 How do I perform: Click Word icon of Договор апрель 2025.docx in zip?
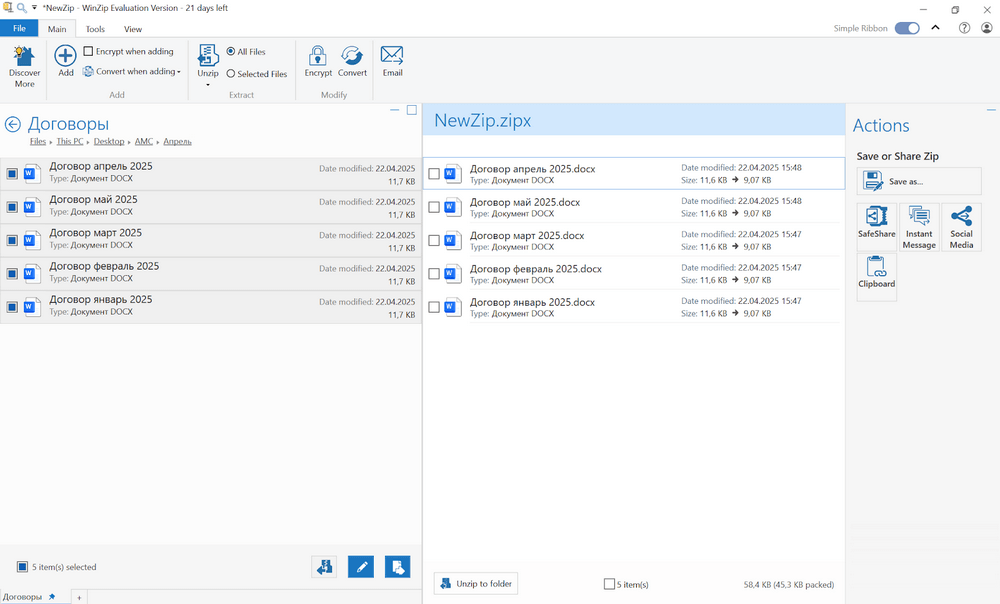click(453, 173)
